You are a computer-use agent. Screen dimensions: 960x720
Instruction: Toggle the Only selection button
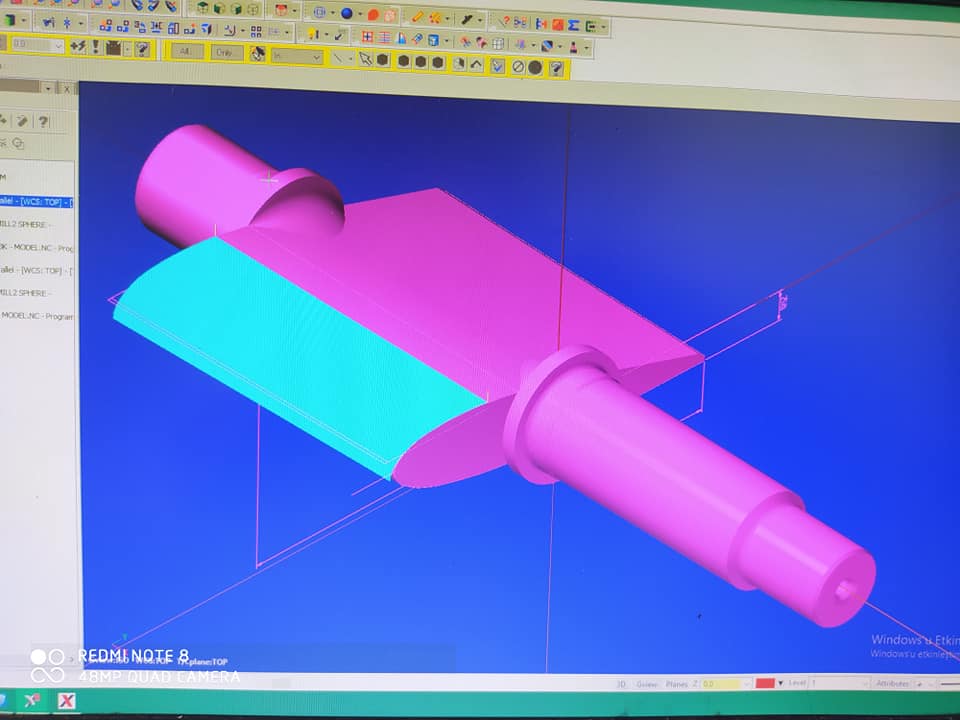click(x=226, y=53)
